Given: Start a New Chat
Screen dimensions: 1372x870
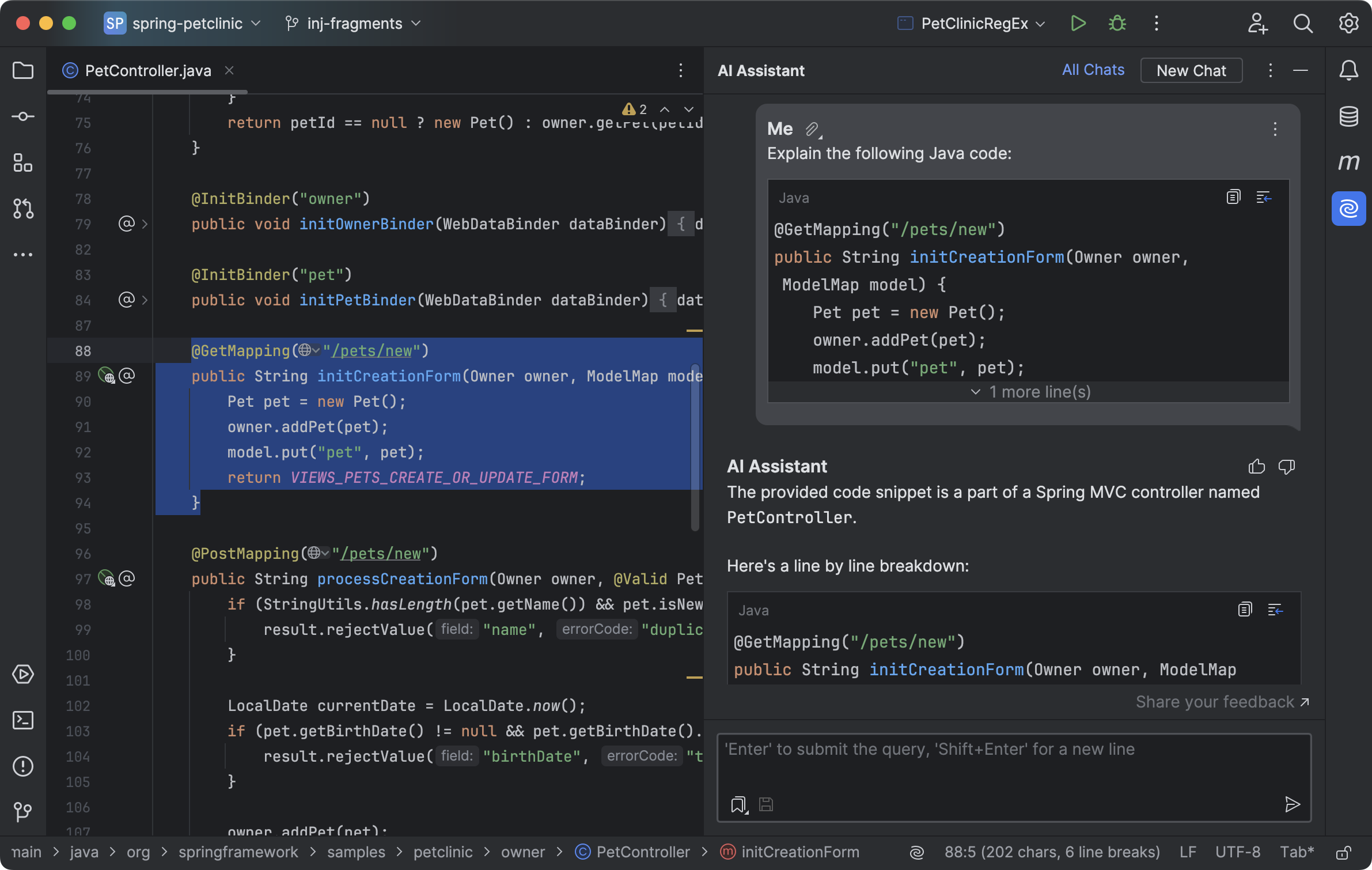Looking at the screenshot, I should [1191, 70].
